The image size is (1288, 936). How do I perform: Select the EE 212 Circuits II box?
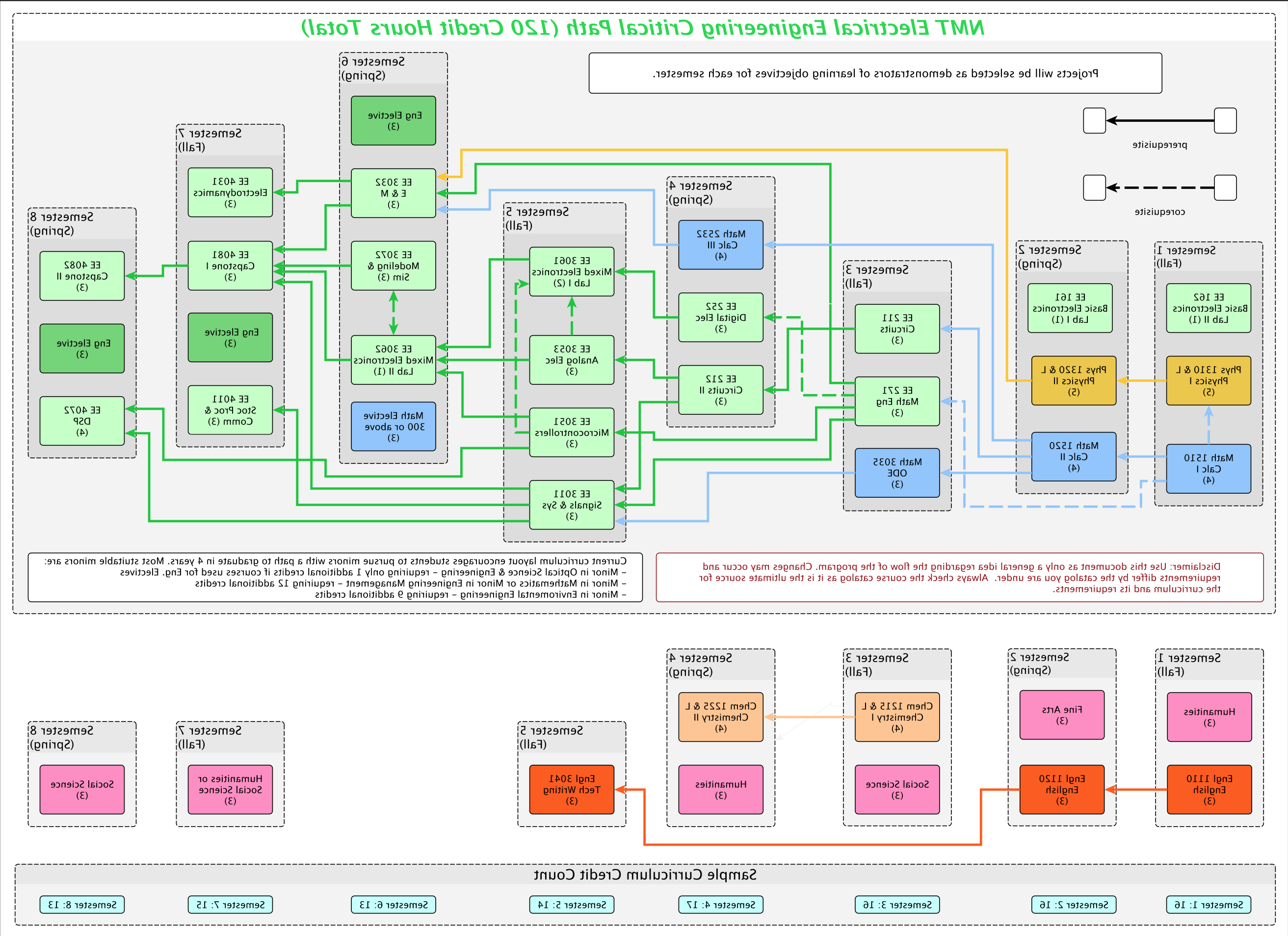[721, 390]
